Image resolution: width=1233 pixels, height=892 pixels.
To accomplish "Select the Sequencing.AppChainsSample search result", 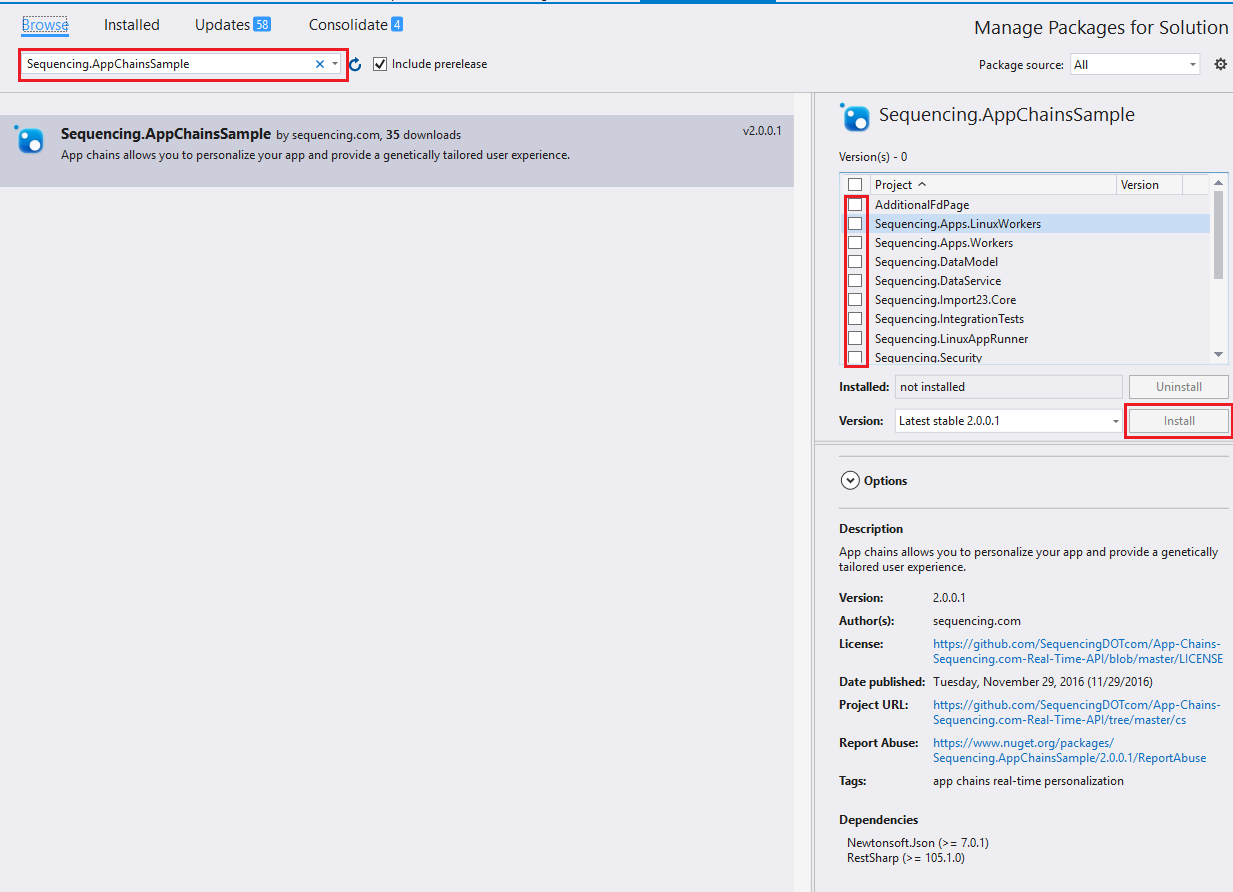I will [397, 151].
